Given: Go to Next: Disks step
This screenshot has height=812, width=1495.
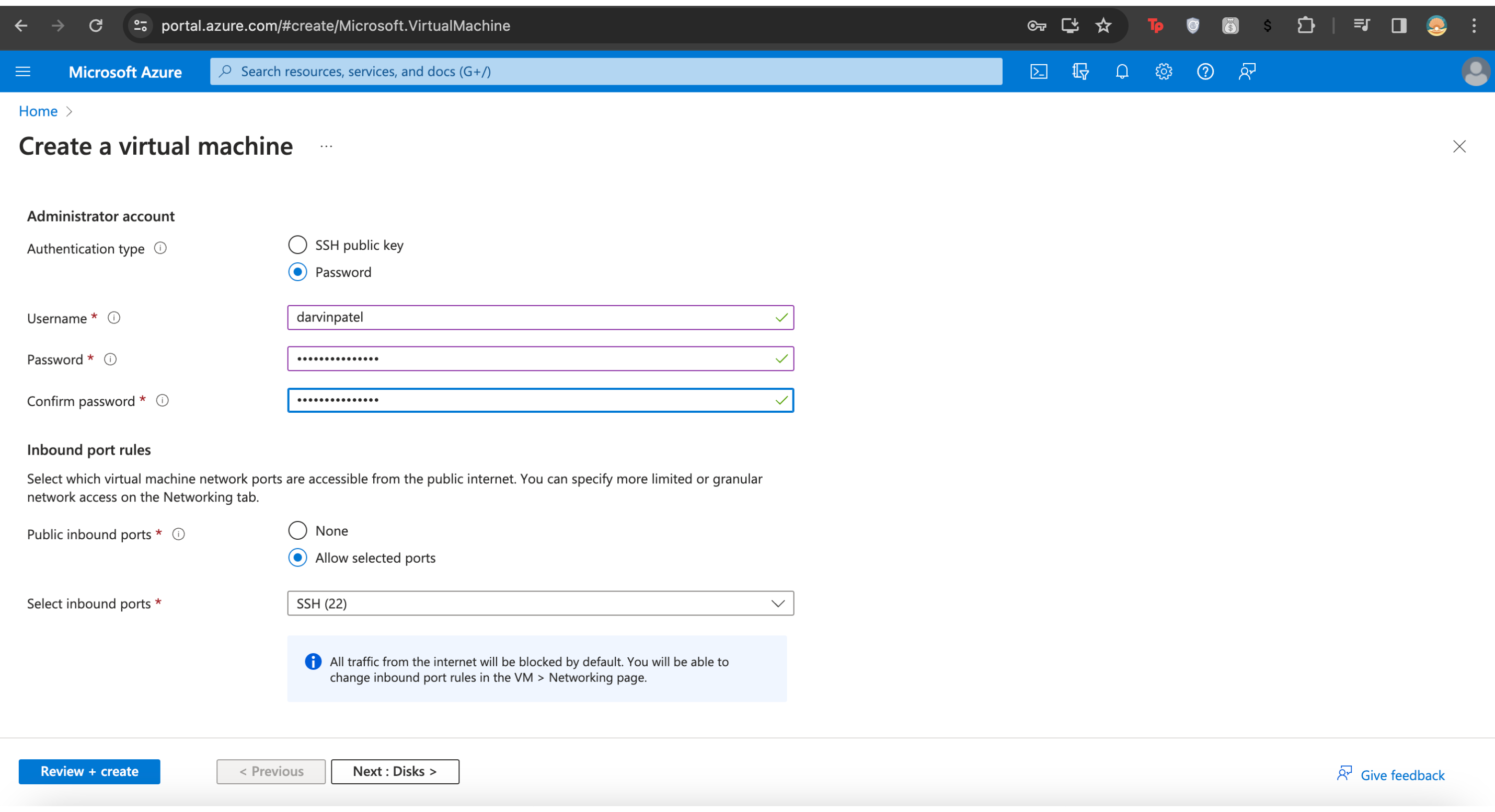Looking at the screenshot, I should (x=395, y=771).
